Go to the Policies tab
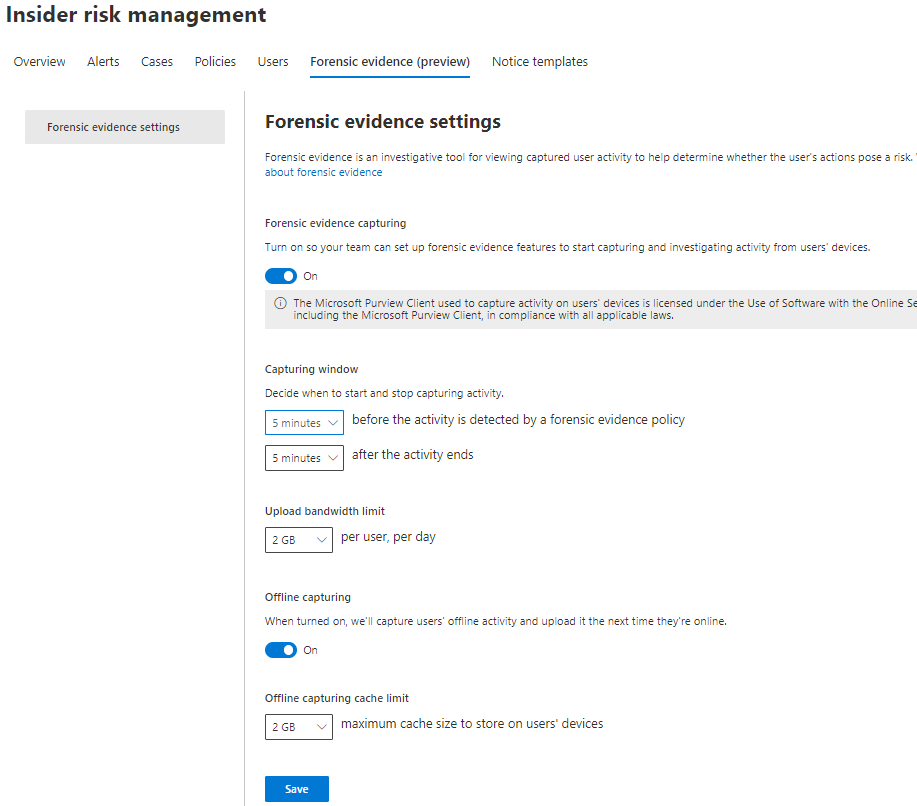The image size is (917, 806). tap(215, 61)
